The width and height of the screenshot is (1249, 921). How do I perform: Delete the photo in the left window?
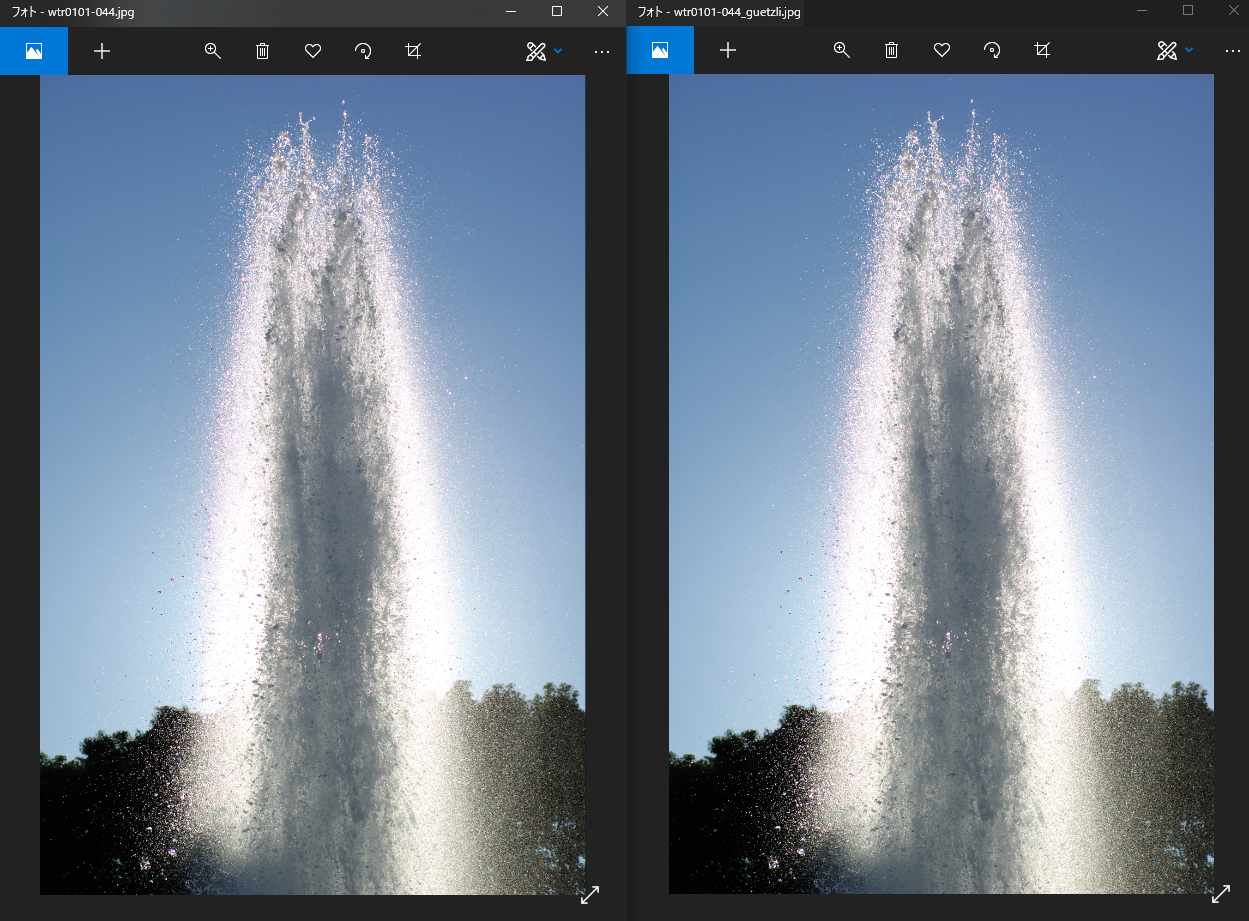click(x=263, y=51)
